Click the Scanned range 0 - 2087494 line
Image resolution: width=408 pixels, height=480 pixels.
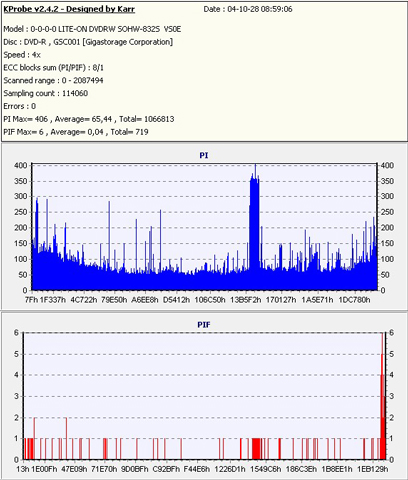tap(53, 80)
